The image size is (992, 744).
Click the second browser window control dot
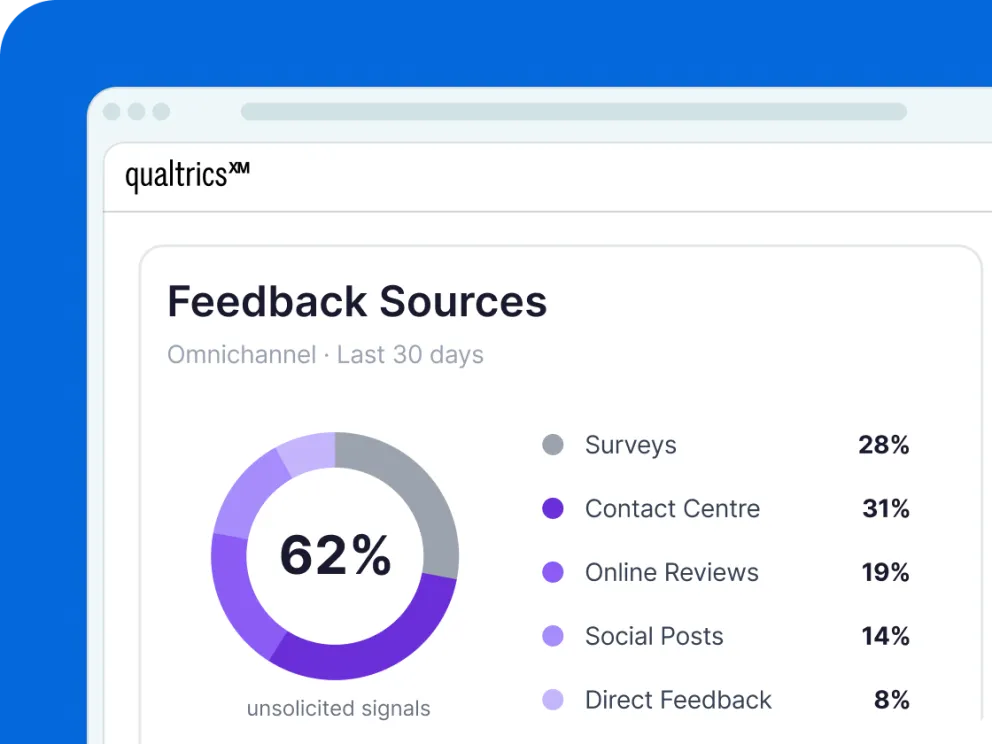(137, 111)
